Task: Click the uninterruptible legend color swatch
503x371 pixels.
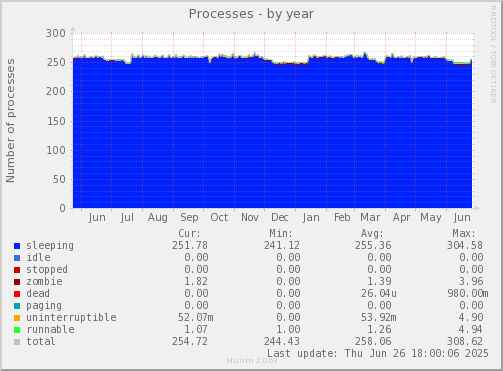Action: pos(17,318)
